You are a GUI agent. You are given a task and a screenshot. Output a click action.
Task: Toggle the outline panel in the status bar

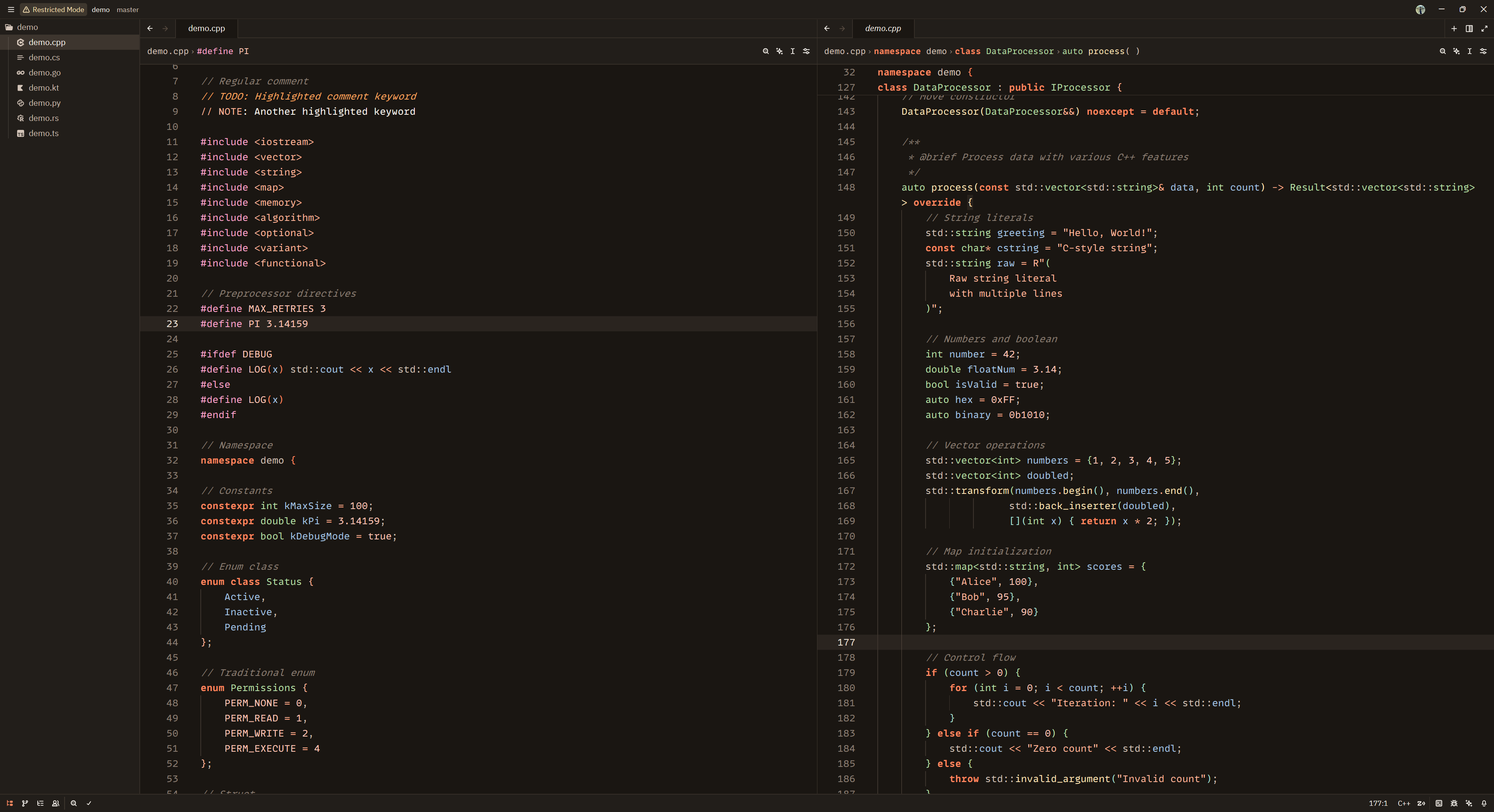[x=40, y=803]
